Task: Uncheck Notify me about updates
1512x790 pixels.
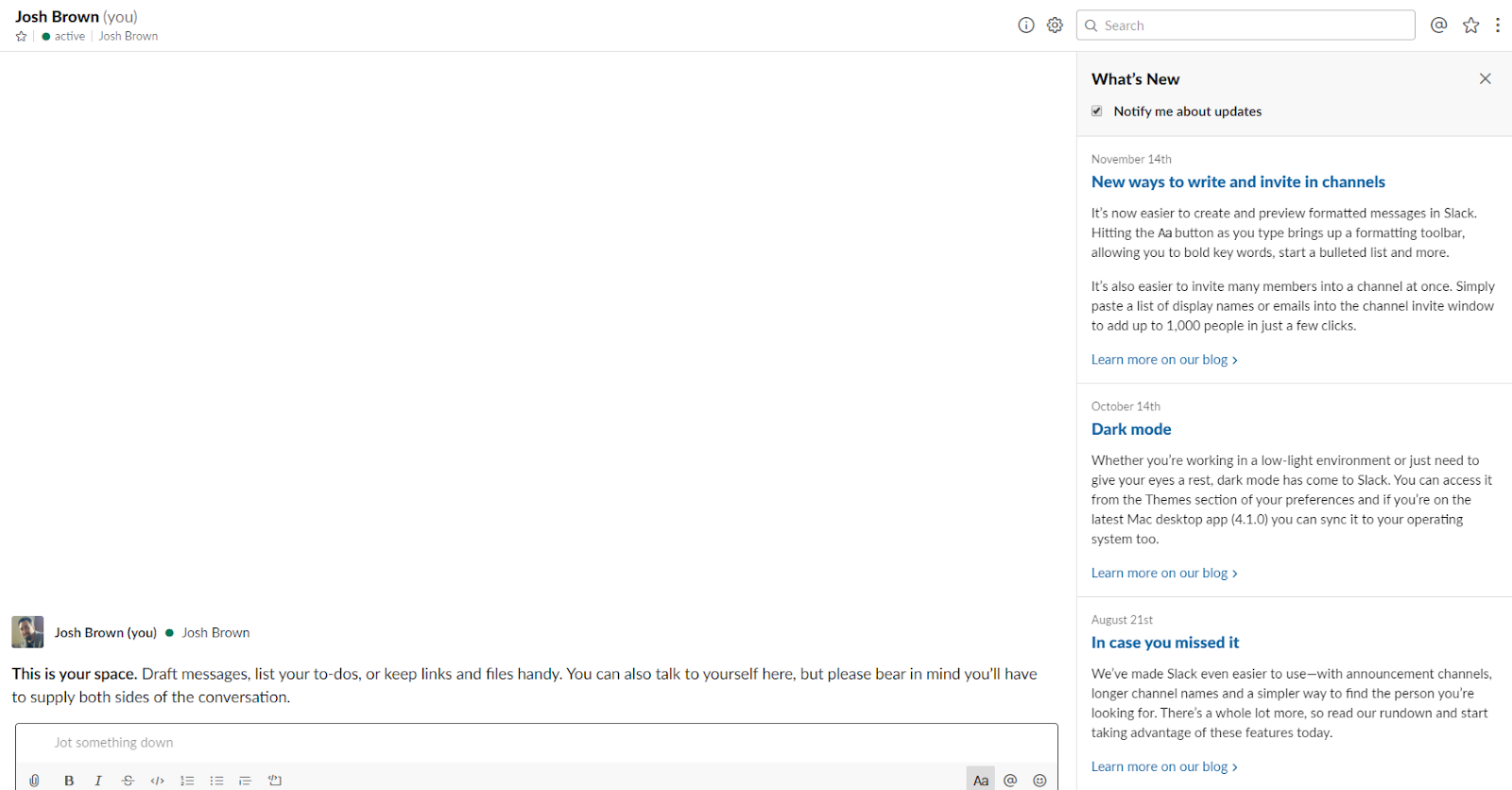Action: pyautogui.click(x=1097, y=112)
